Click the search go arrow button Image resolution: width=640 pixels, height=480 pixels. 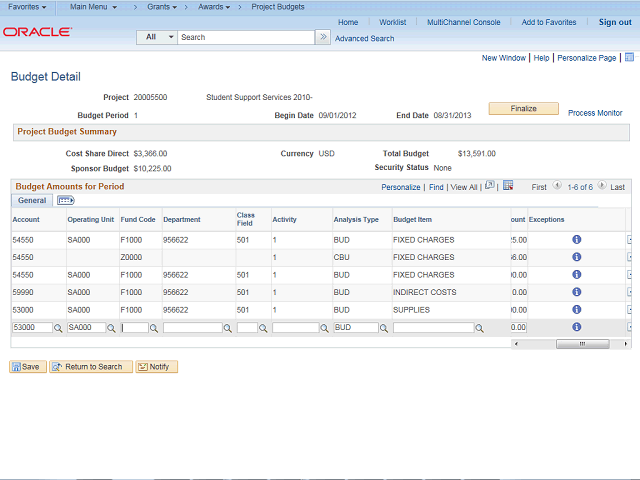(322, 37)
